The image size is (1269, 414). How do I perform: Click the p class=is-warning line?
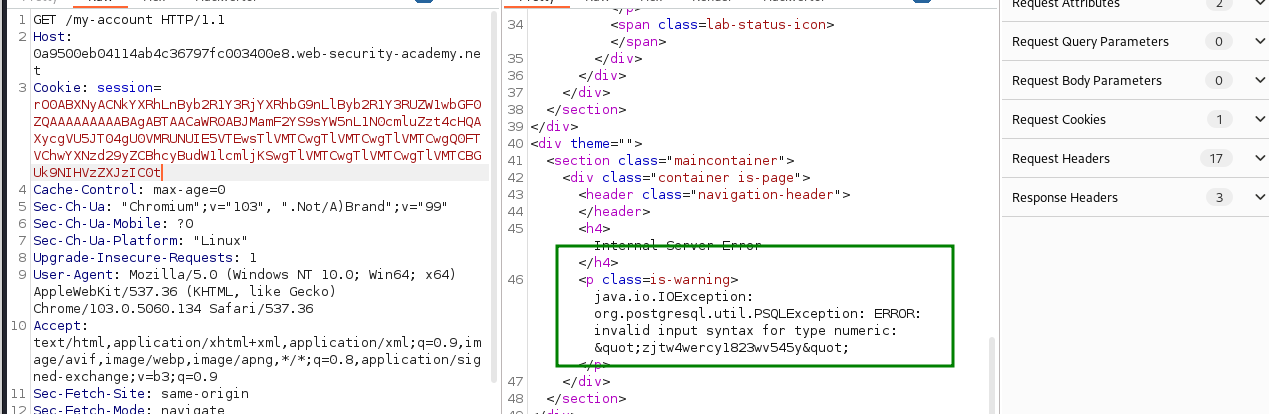658,279
